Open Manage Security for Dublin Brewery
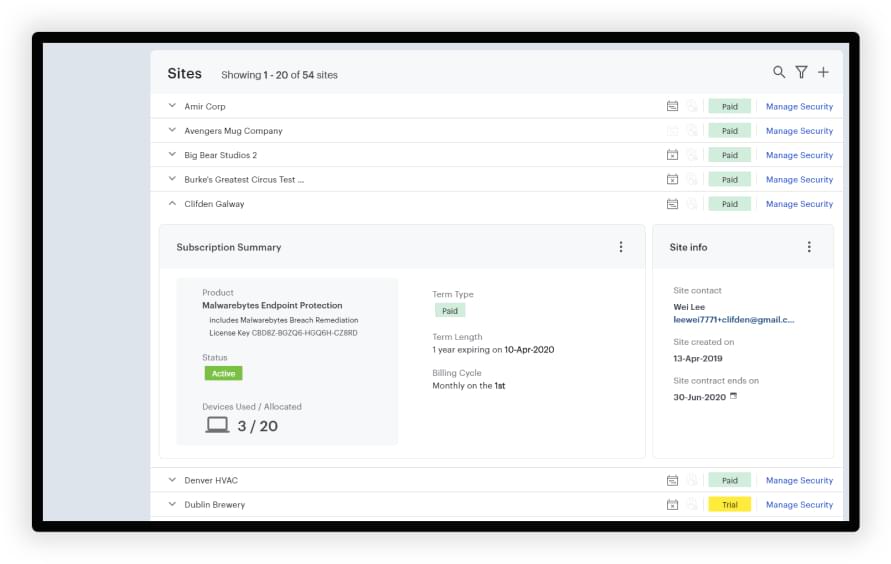 click(x=799, y=505)
